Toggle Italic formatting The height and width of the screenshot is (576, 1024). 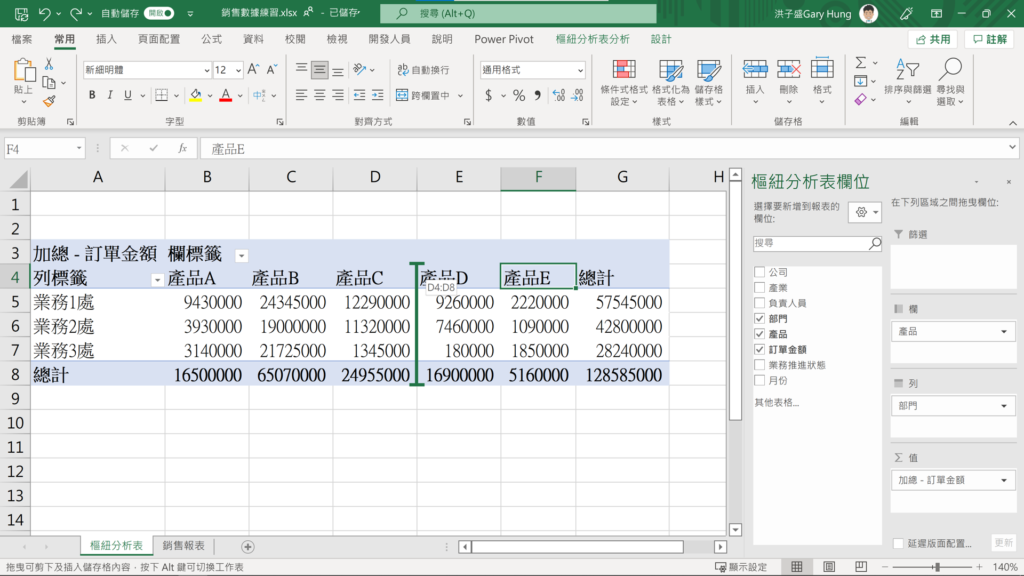pos(110,95)
